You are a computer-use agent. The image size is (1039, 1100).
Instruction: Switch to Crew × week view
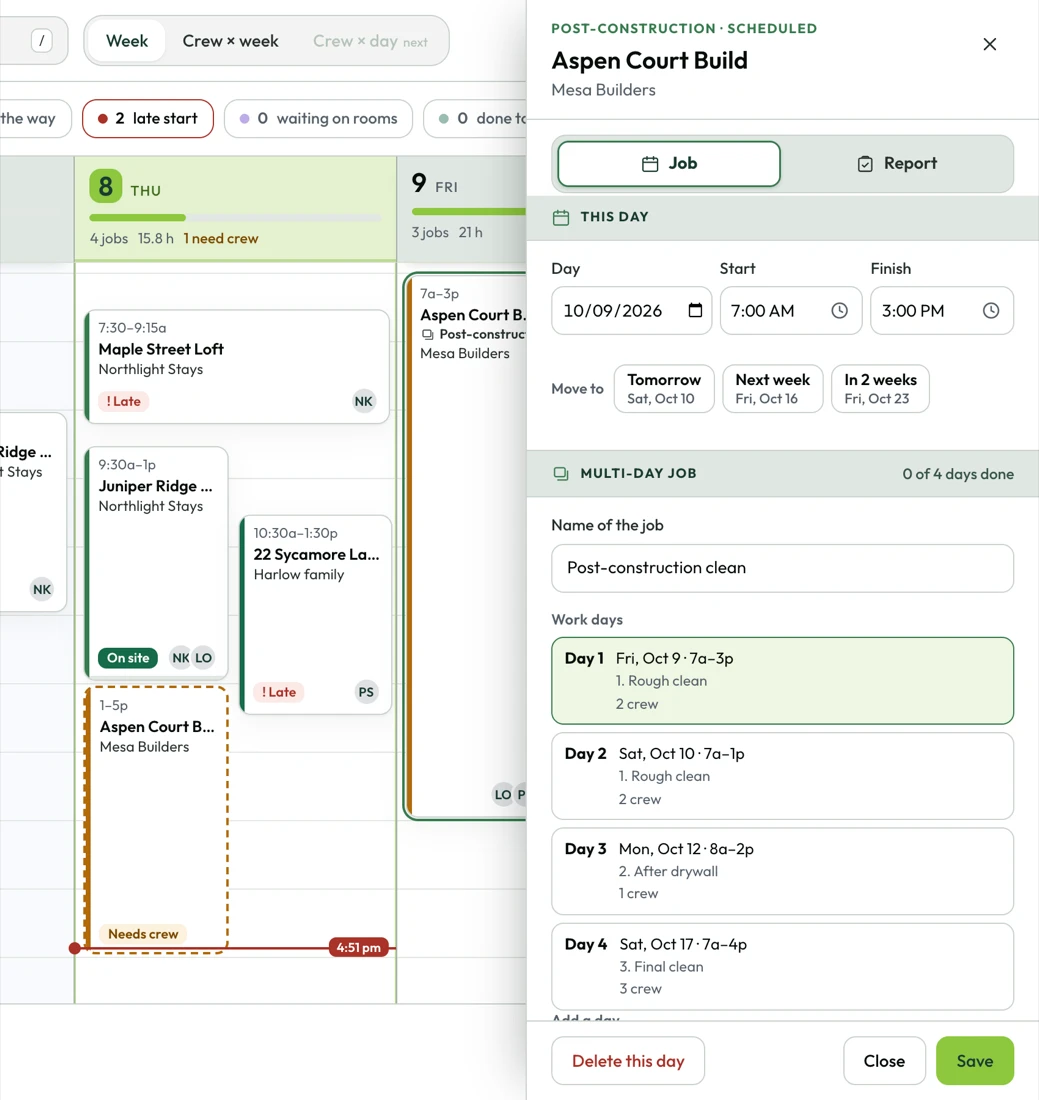click(x=230, y=41)
